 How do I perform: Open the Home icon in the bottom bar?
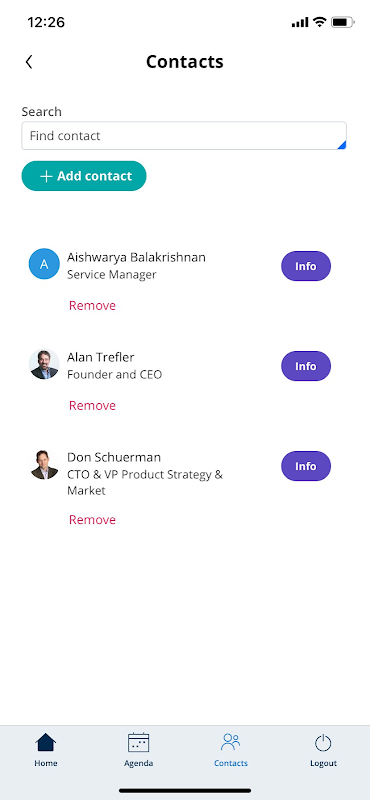pos(46,742)
